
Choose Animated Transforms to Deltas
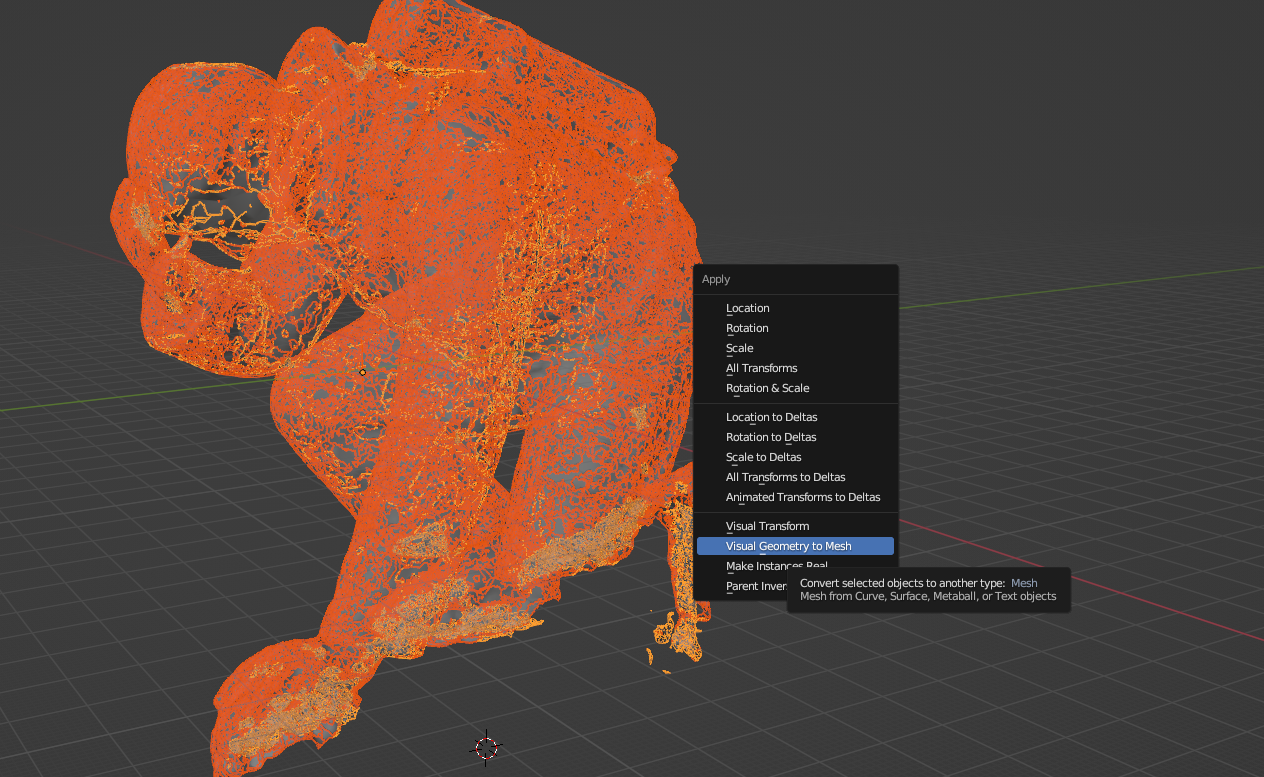tap(803, 497)
